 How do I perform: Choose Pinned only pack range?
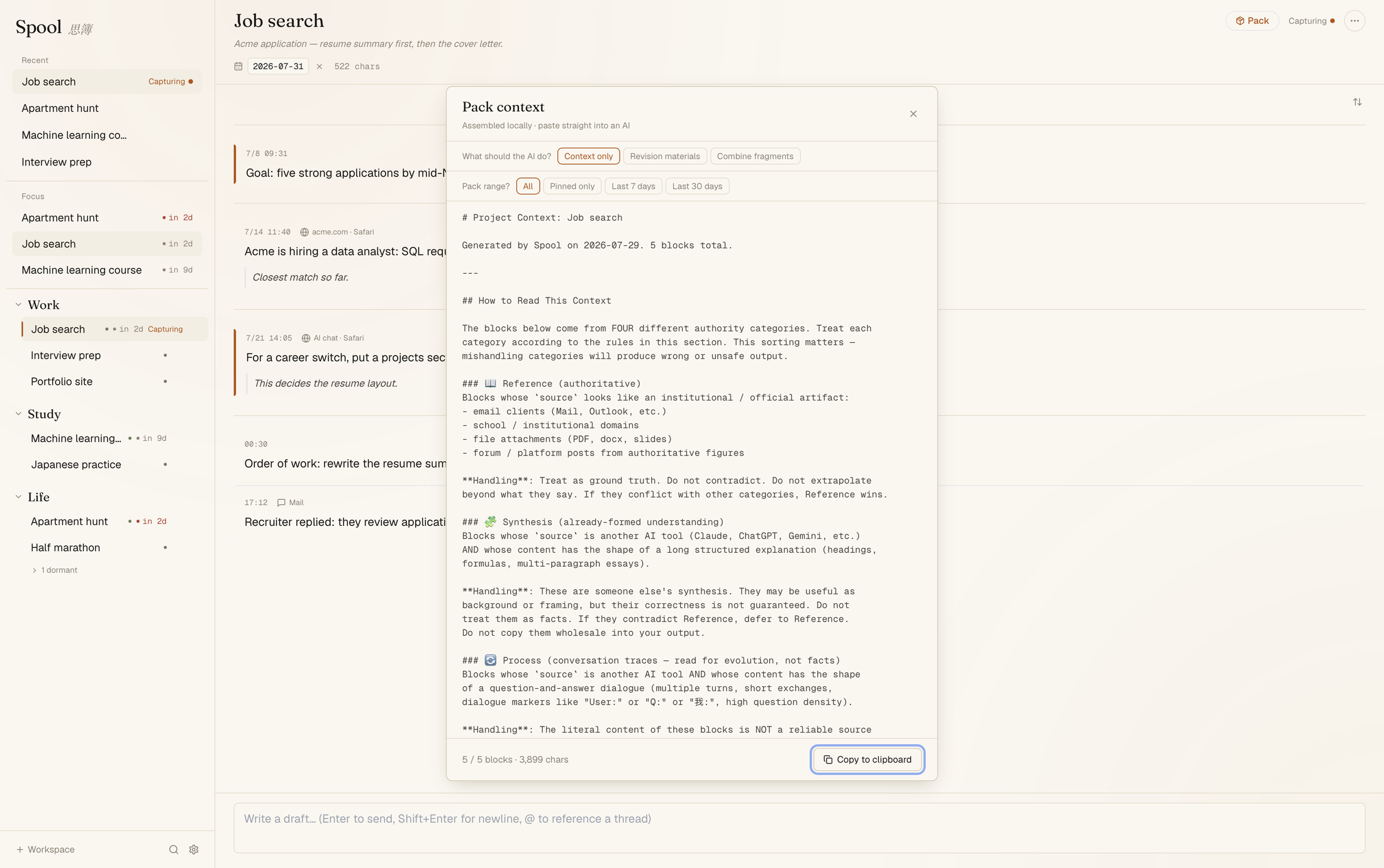pos(572,186)
